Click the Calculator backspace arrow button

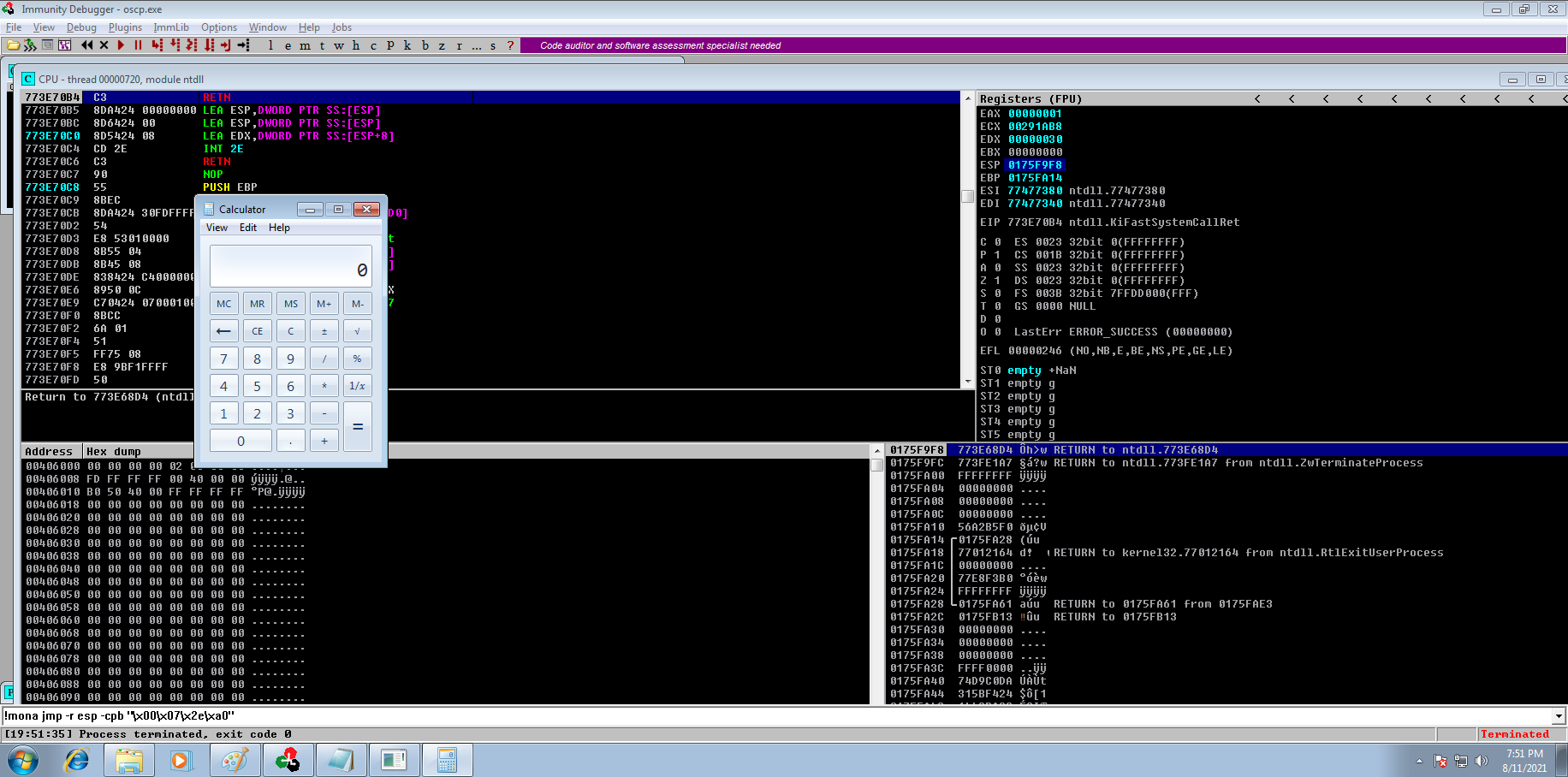(x=224, y=331)
